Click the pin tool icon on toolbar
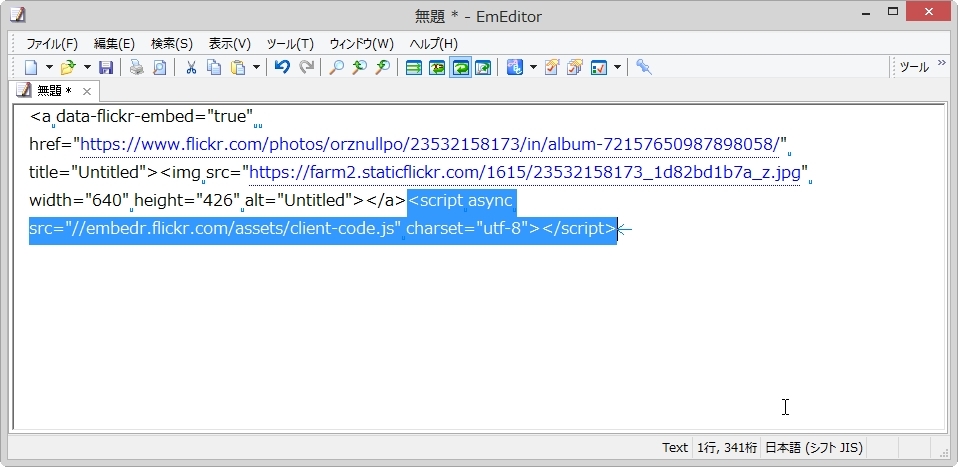Screen dimensions: 958x467 point(643,67)
